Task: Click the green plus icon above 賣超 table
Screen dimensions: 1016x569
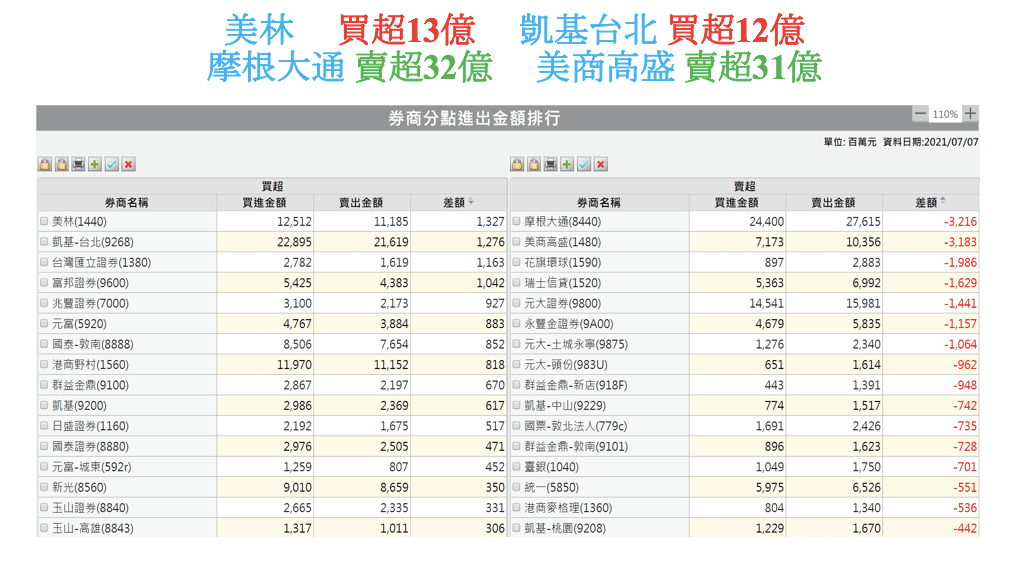Action: 567,165
